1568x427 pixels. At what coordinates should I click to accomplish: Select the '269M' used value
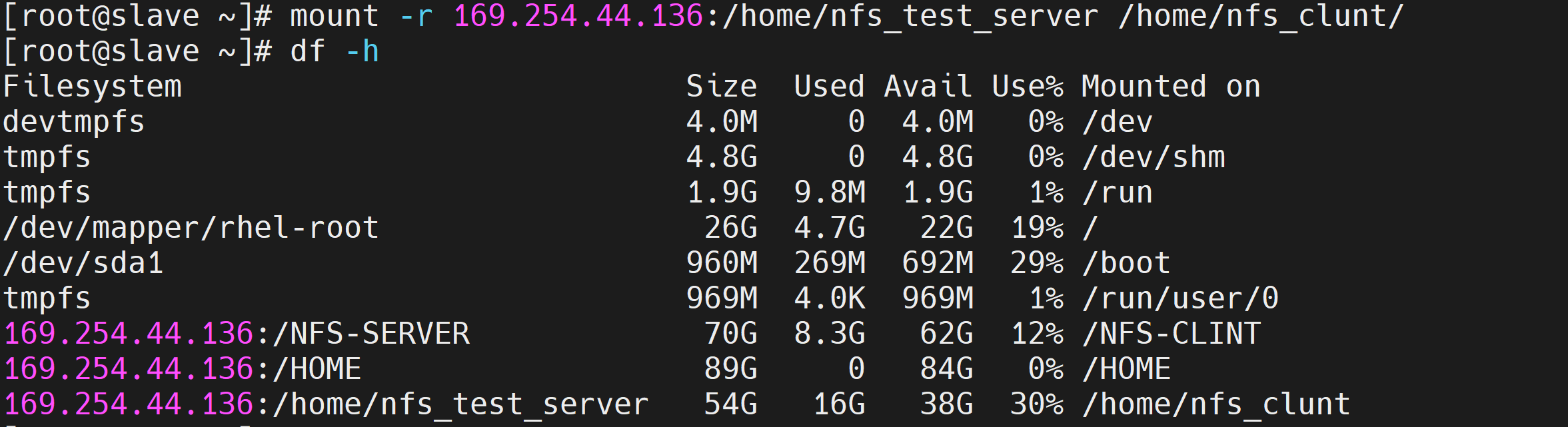coord(830,263)
